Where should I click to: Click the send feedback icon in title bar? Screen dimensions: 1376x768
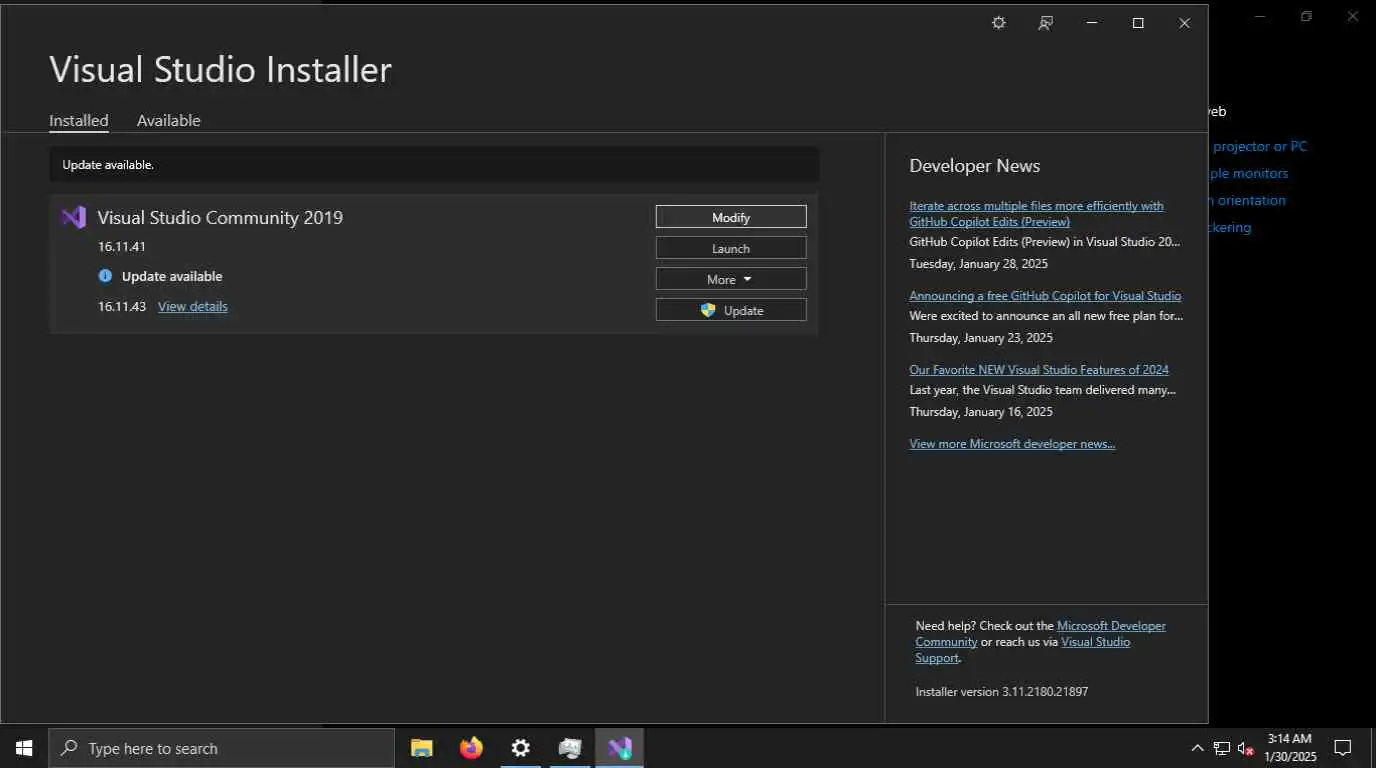click(1045, 23)
